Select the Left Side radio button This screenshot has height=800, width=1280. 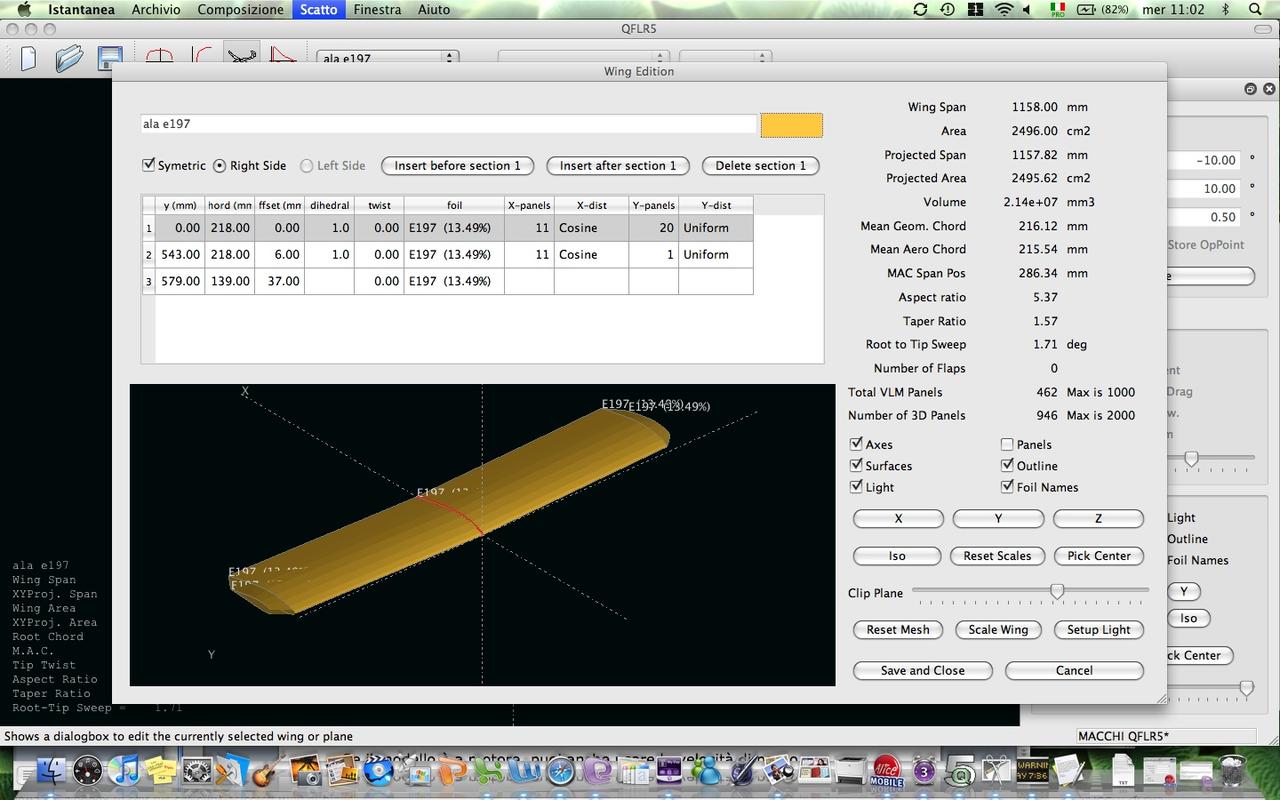307,166
